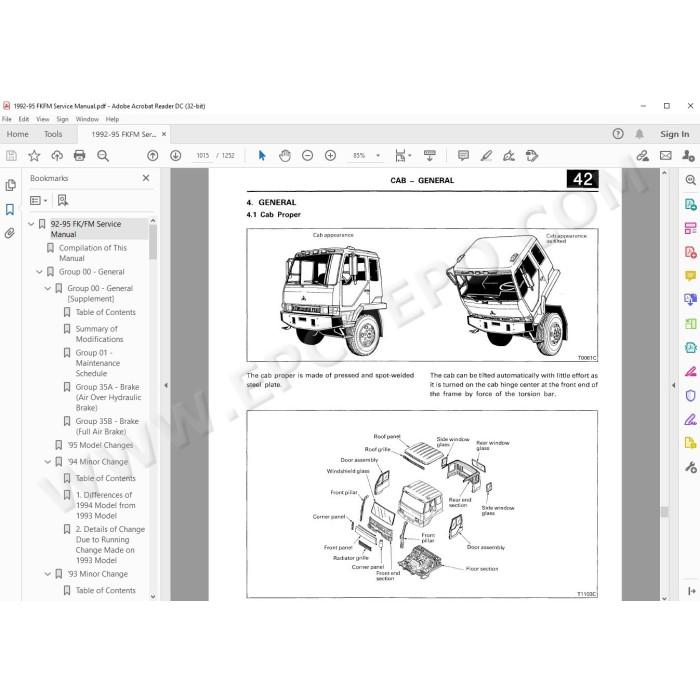Close the 1992-95 FKFM document tab
The height and width of the screenshot is (700, 700).
click(164, 134)
